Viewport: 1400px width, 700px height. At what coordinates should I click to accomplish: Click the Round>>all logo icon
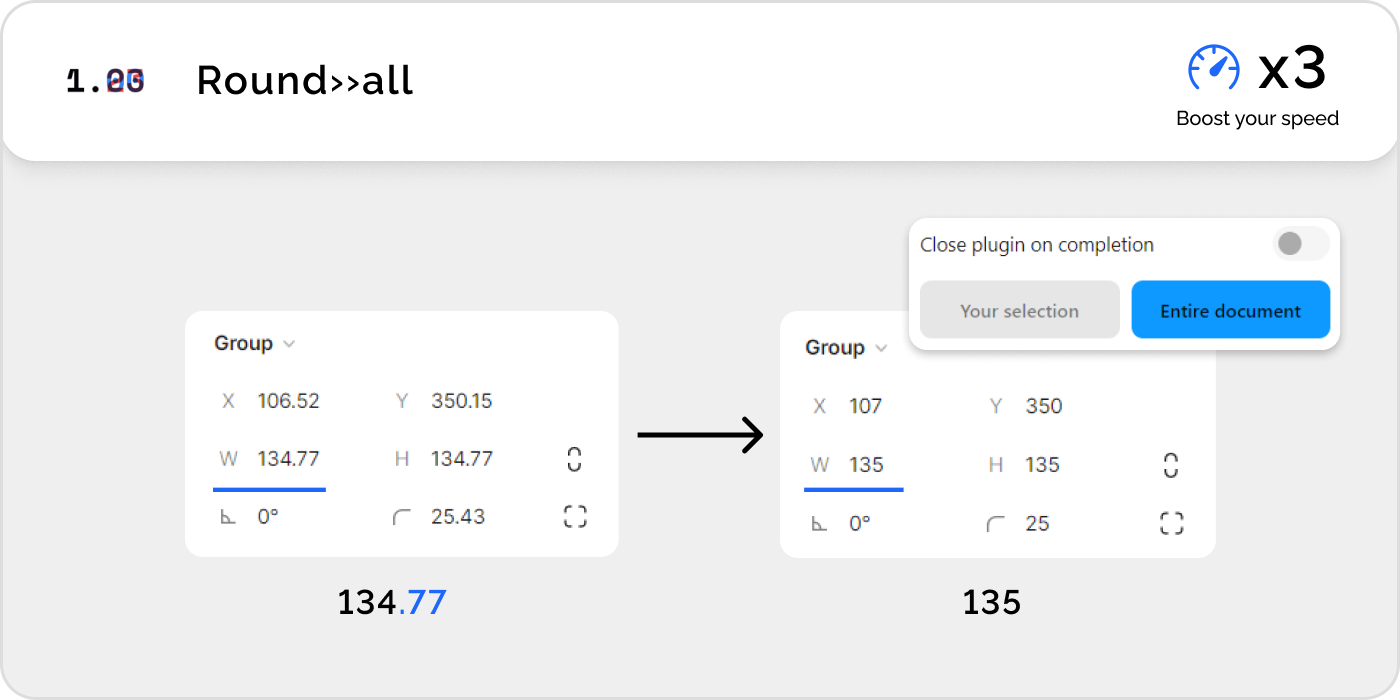[x=105, y=81]
